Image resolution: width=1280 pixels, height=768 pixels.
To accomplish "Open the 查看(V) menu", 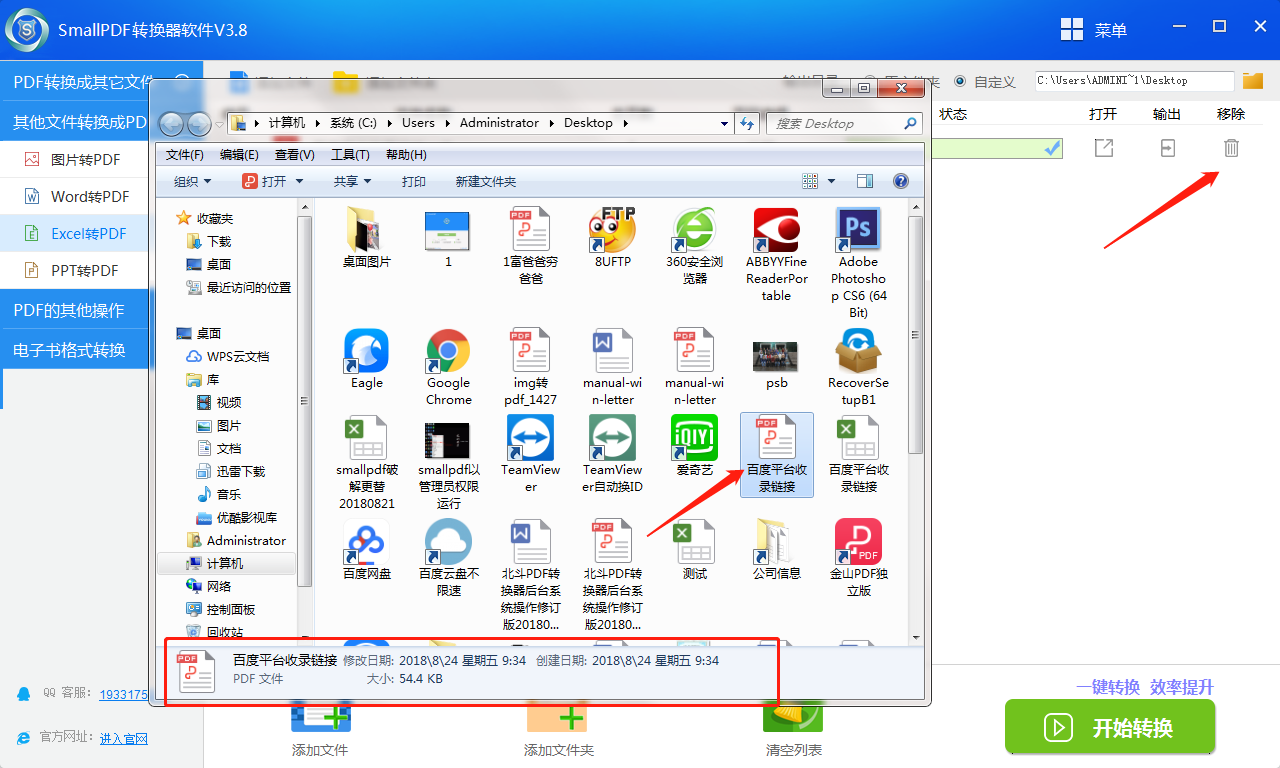I will pos(295,155).
